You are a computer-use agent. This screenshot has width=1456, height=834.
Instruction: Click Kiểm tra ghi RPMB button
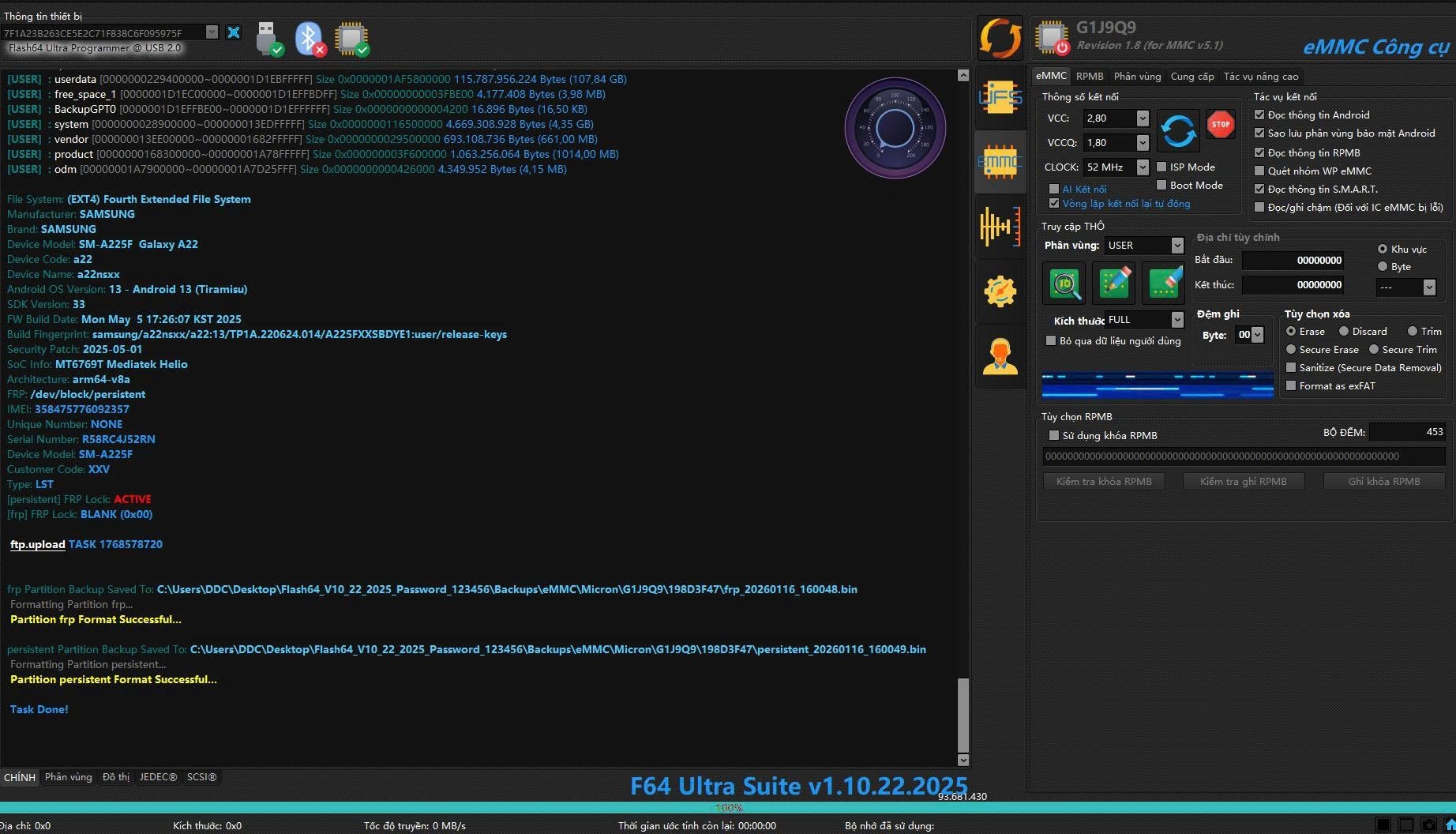[1244, 481]
